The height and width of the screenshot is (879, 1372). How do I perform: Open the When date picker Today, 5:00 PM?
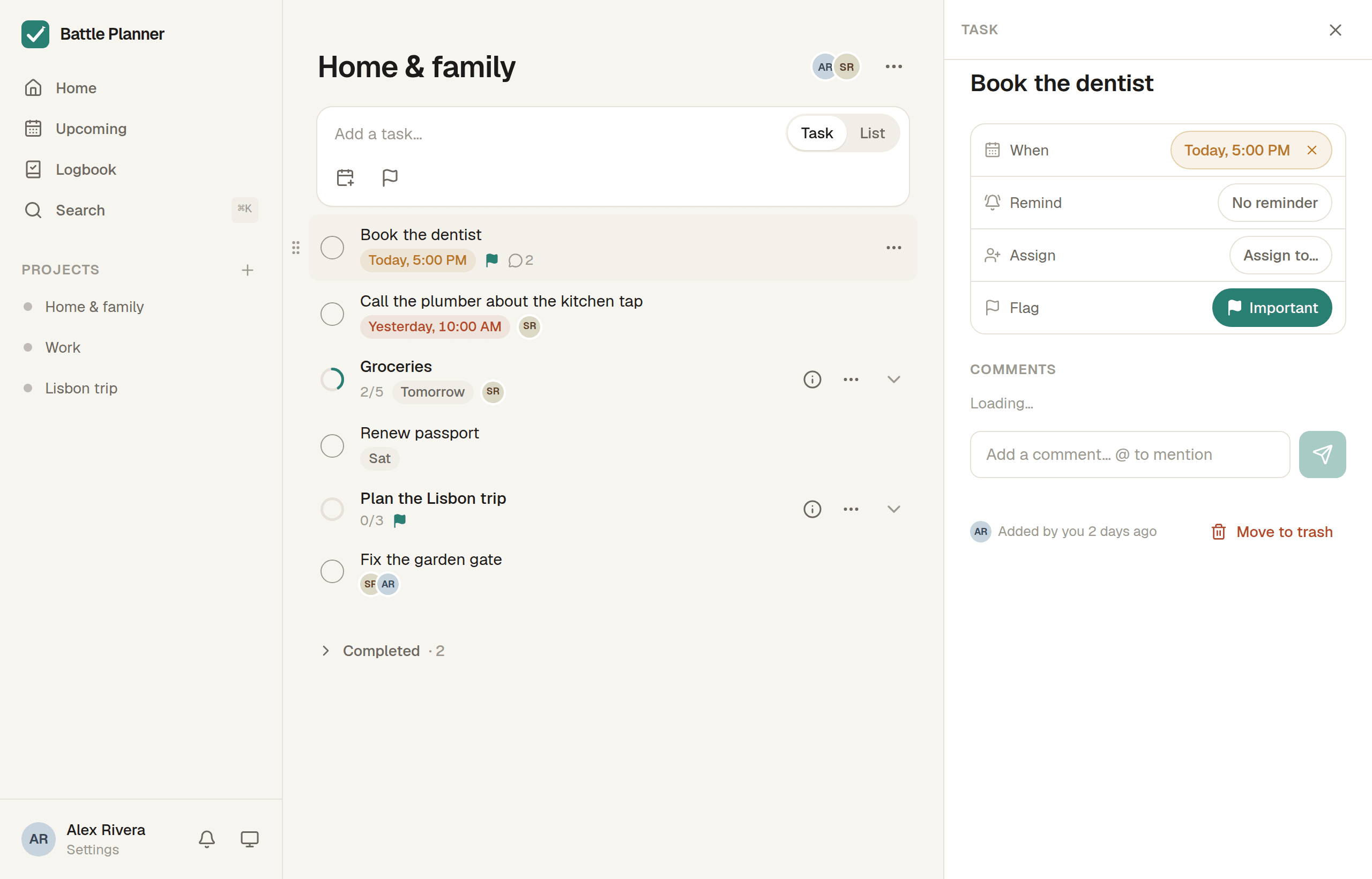1236,150
